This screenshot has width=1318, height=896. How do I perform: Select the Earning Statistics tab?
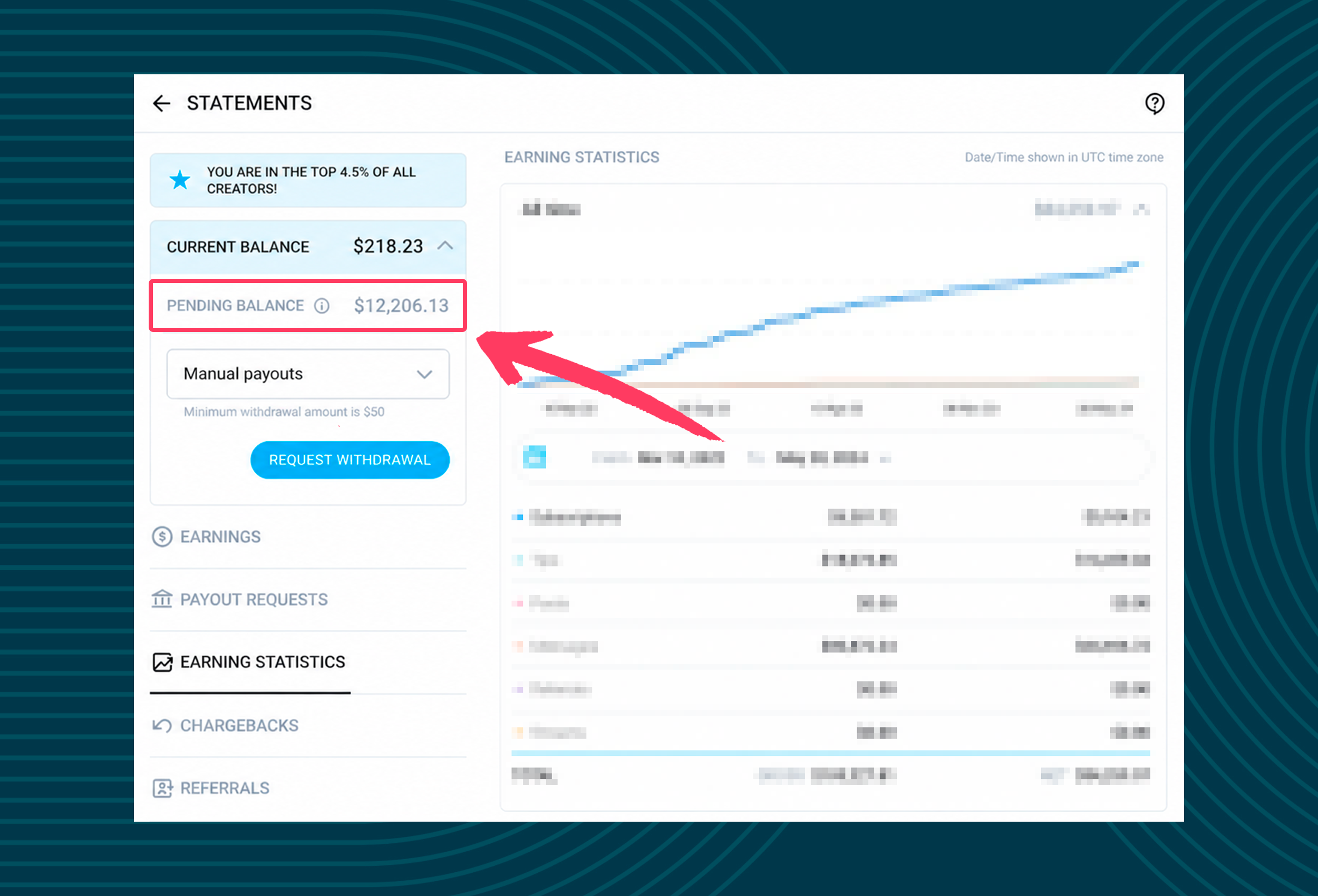tap(308, 662)
